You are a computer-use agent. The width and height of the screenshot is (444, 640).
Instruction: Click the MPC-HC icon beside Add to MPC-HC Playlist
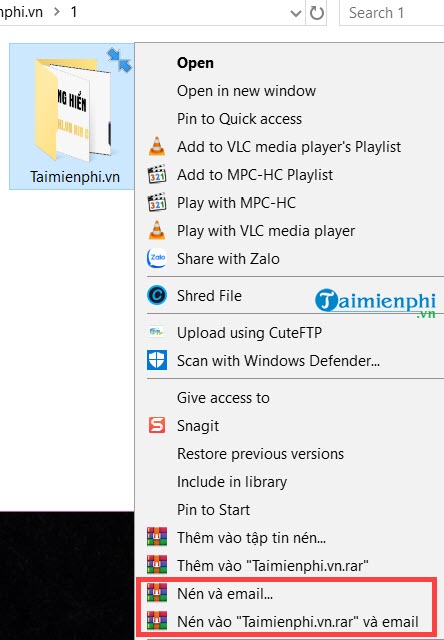pos(157,175)
